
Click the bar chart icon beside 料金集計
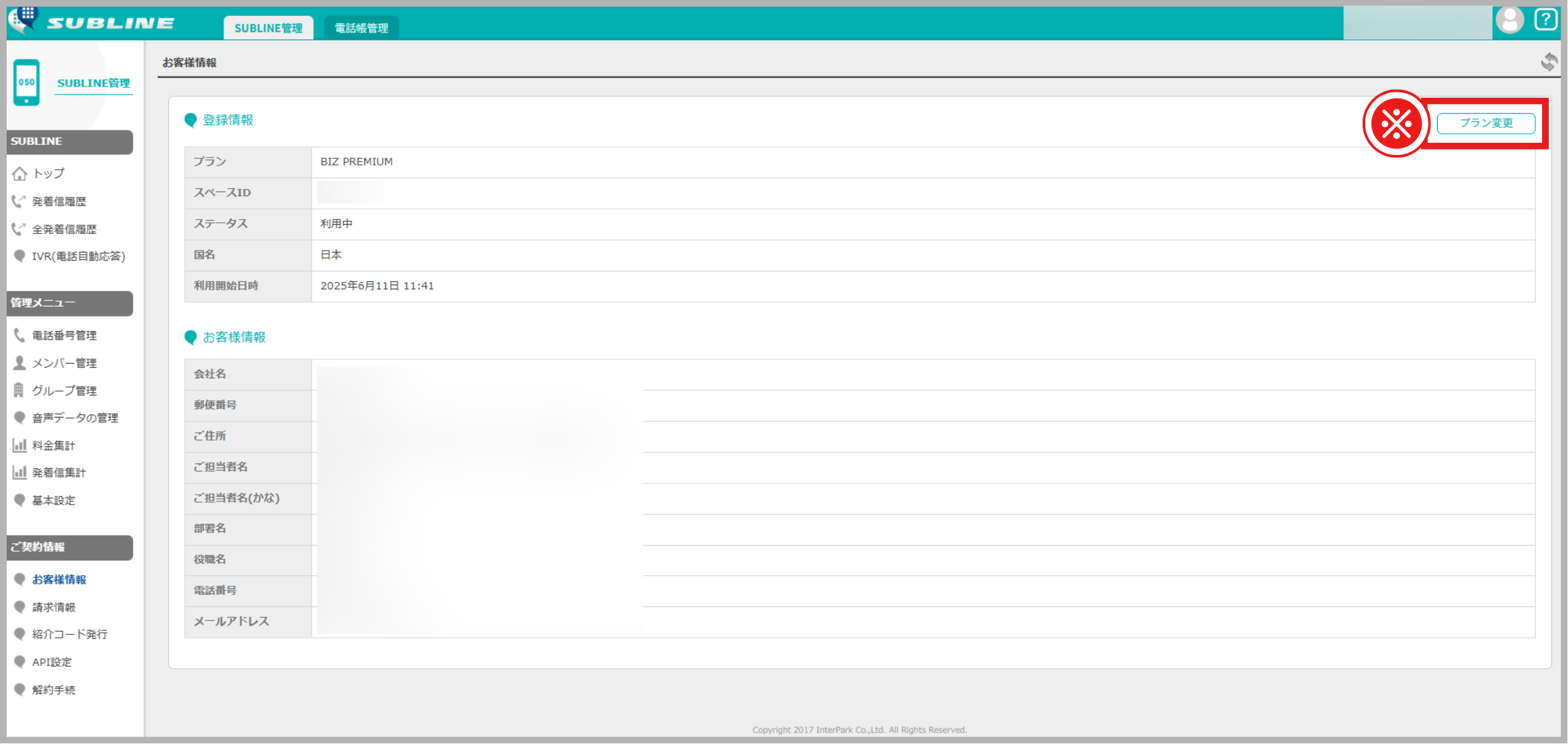[x=19, y=445]
